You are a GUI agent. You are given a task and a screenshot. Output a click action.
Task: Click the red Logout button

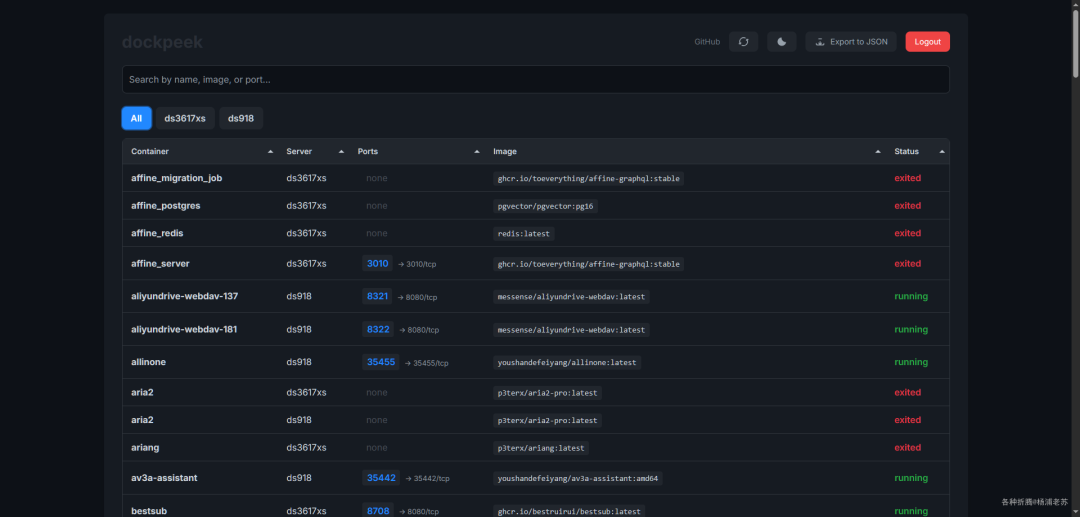click(927, 42)
